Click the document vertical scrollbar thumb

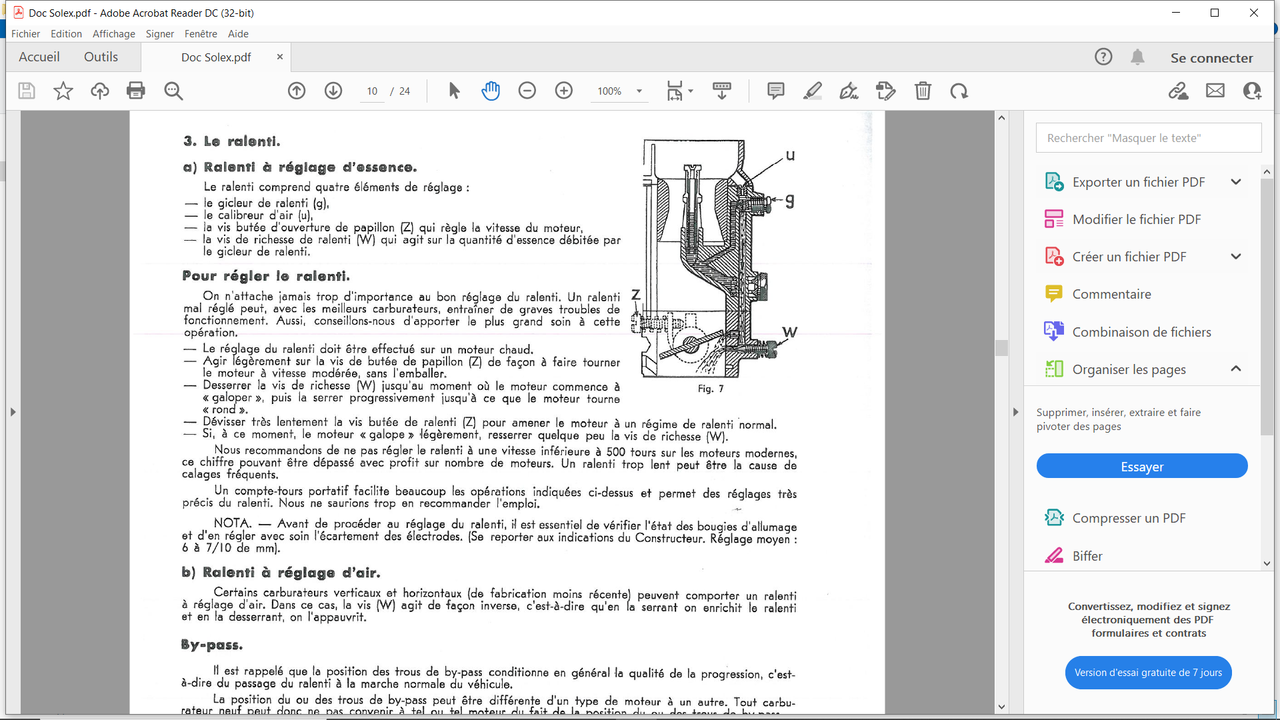tap(1002, 347)
